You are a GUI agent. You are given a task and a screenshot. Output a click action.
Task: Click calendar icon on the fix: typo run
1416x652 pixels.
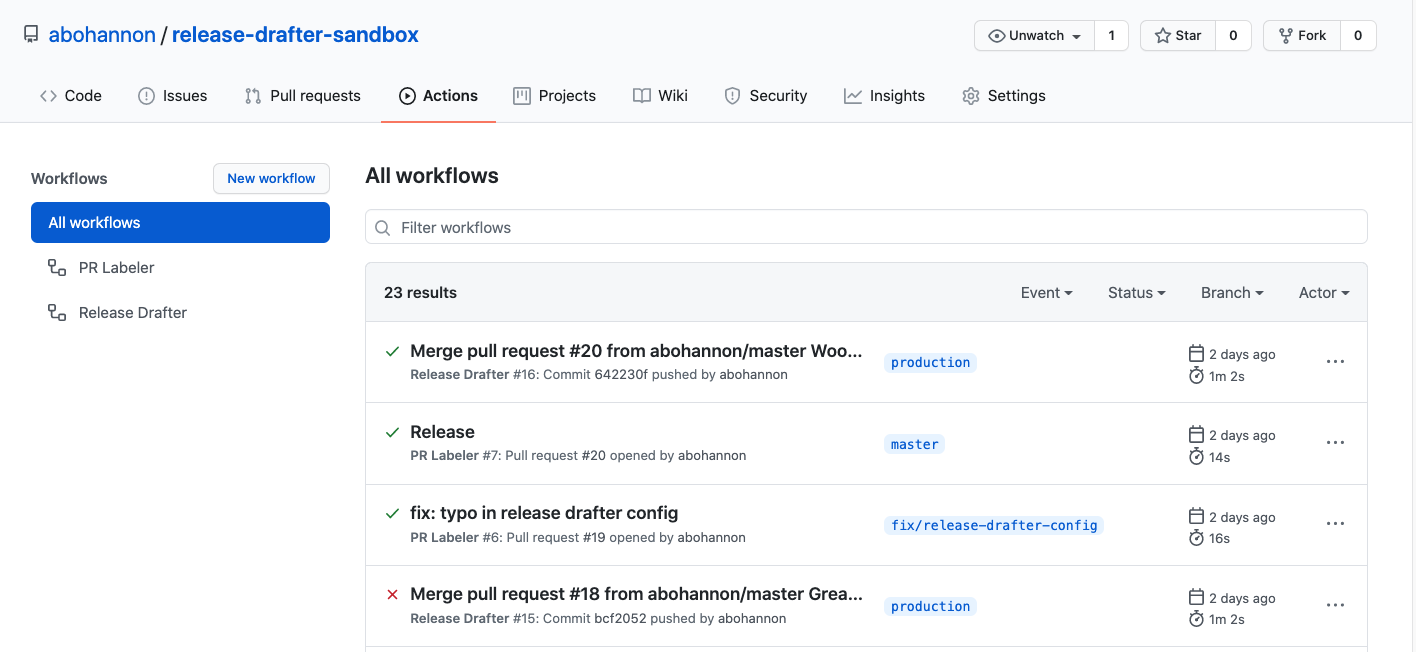(1196, 516)
